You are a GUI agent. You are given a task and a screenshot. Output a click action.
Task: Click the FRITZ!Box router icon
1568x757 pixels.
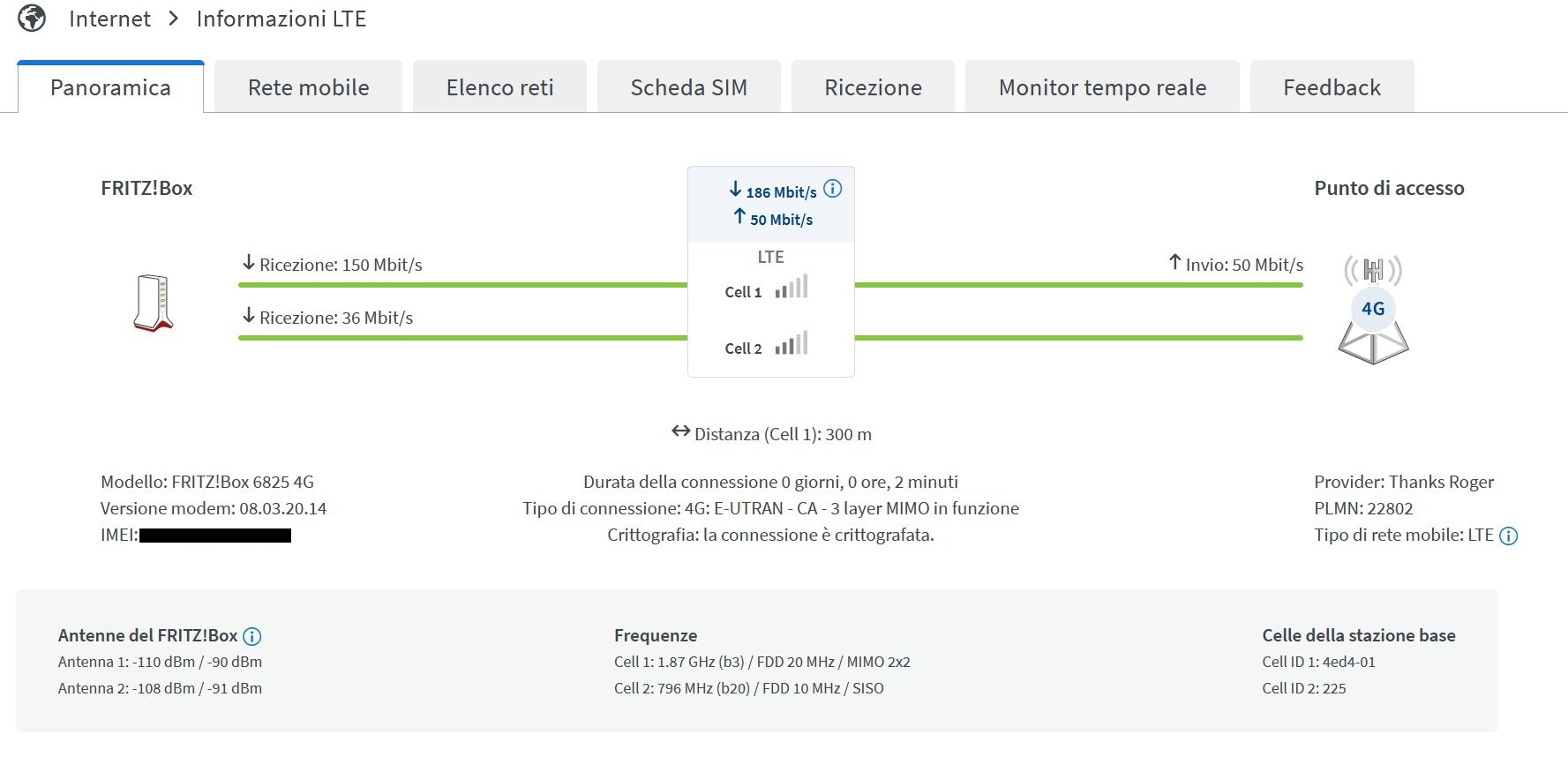pyautogui.click(x=154, y=304)
